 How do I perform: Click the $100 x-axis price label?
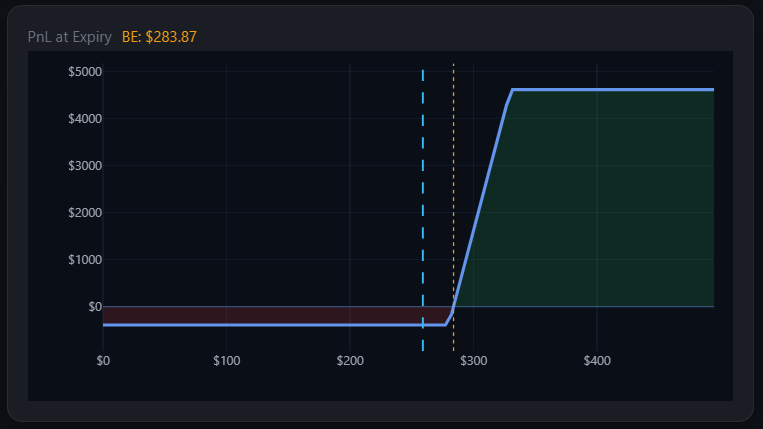tap(226, 360)
